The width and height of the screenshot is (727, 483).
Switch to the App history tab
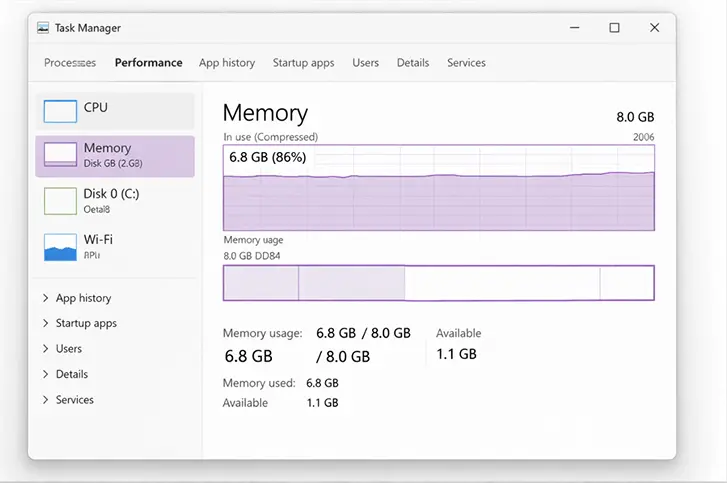click(x=227, y=63)
